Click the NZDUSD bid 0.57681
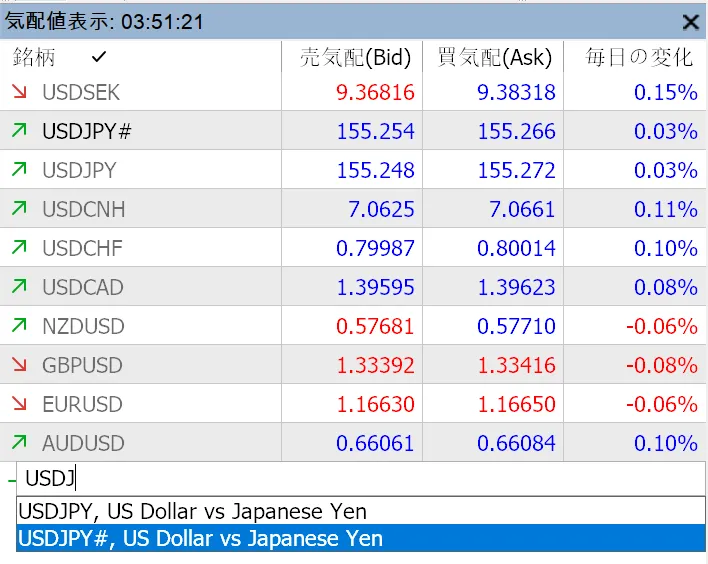 click(x=375, y=326)
